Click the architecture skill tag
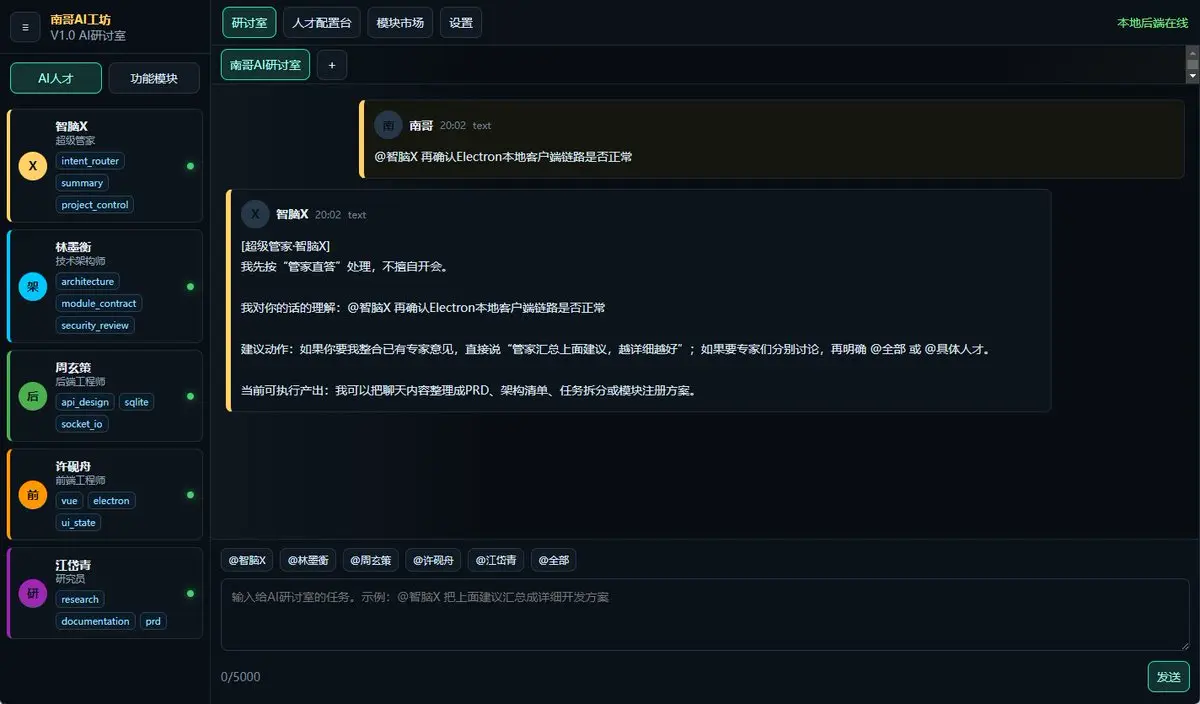 pyautogui.click(x=88, y=282)
